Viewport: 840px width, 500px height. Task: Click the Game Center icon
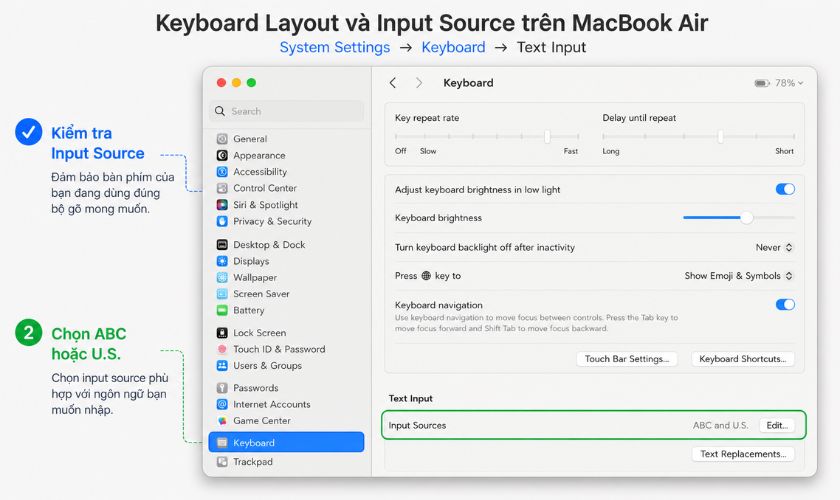[222, 421]
